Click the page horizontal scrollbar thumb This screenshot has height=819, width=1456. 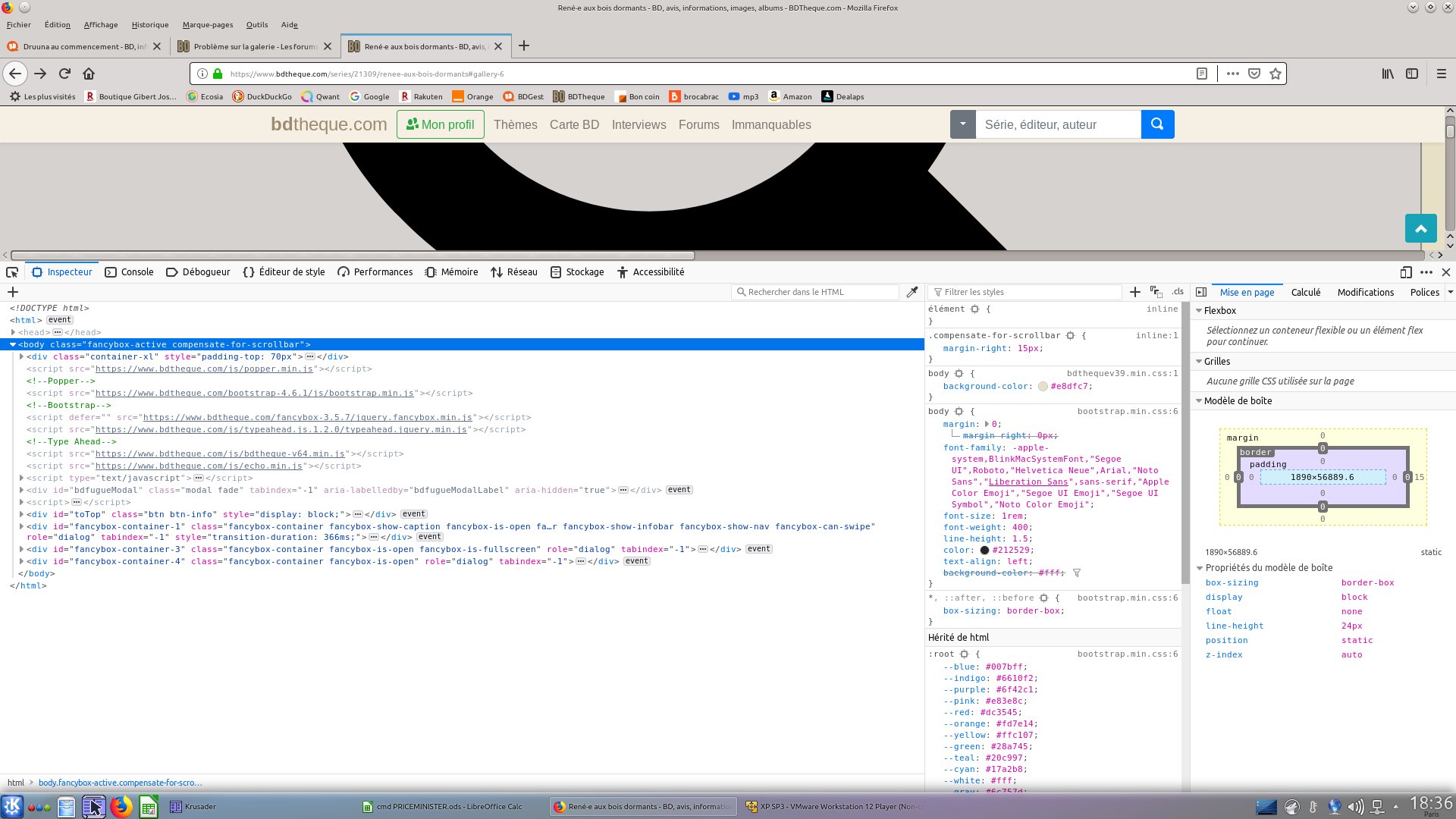353,256
